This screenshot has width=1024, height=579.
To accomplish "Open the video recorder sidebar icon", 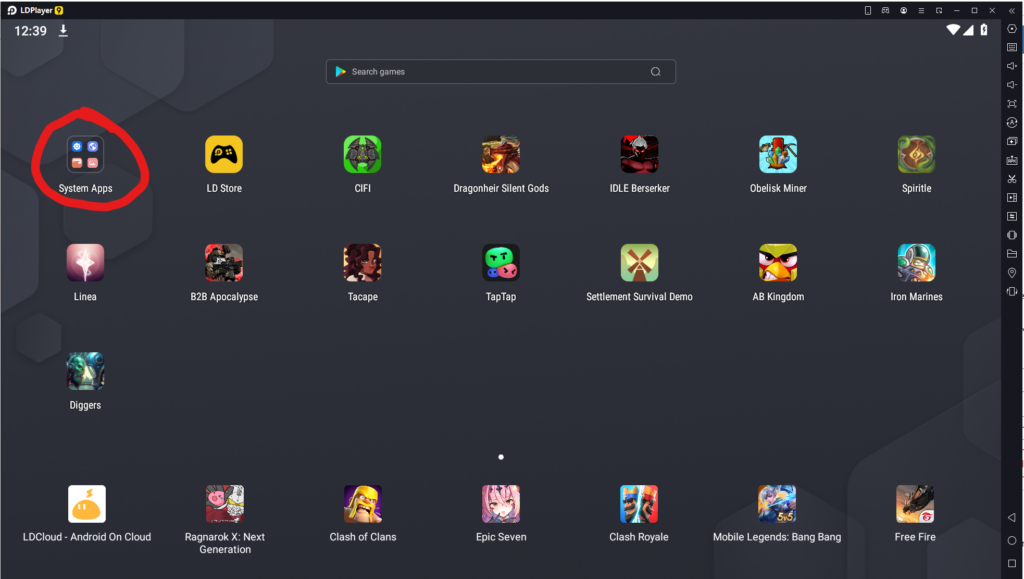I will tap(1012, 197).
